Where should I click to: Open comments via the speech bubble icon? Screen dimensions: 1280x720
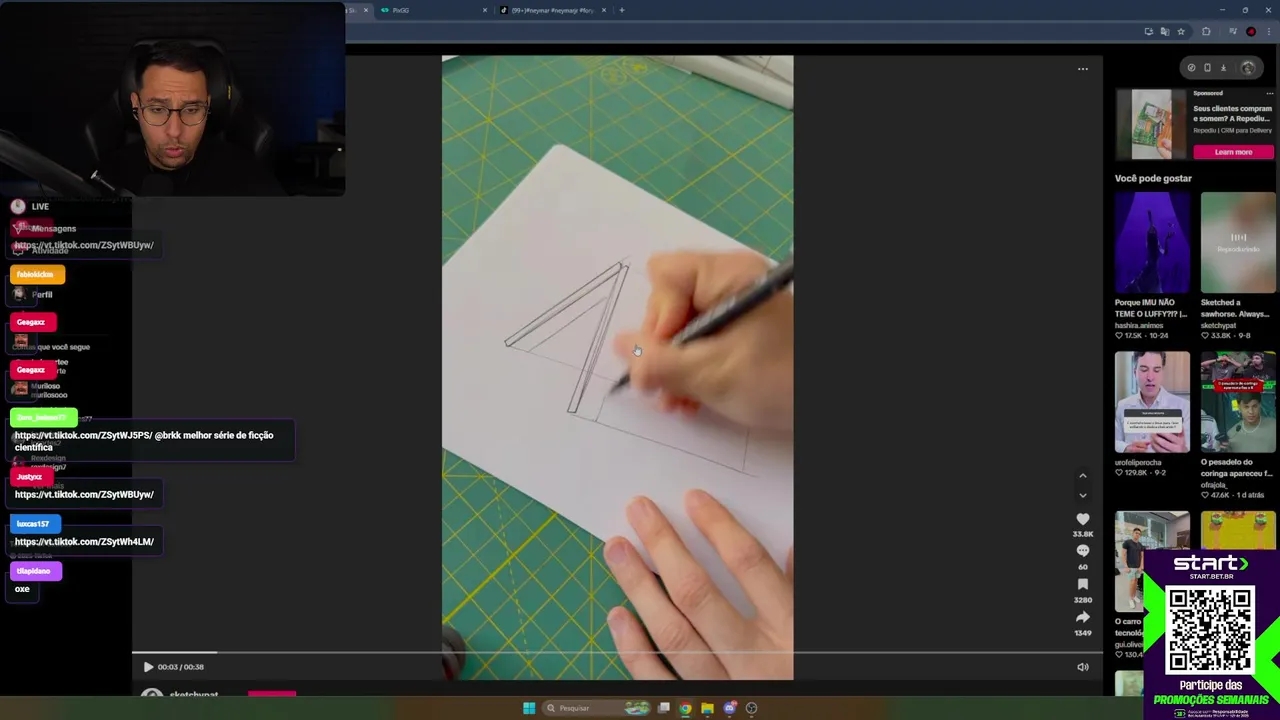(x=1083, y=551)
